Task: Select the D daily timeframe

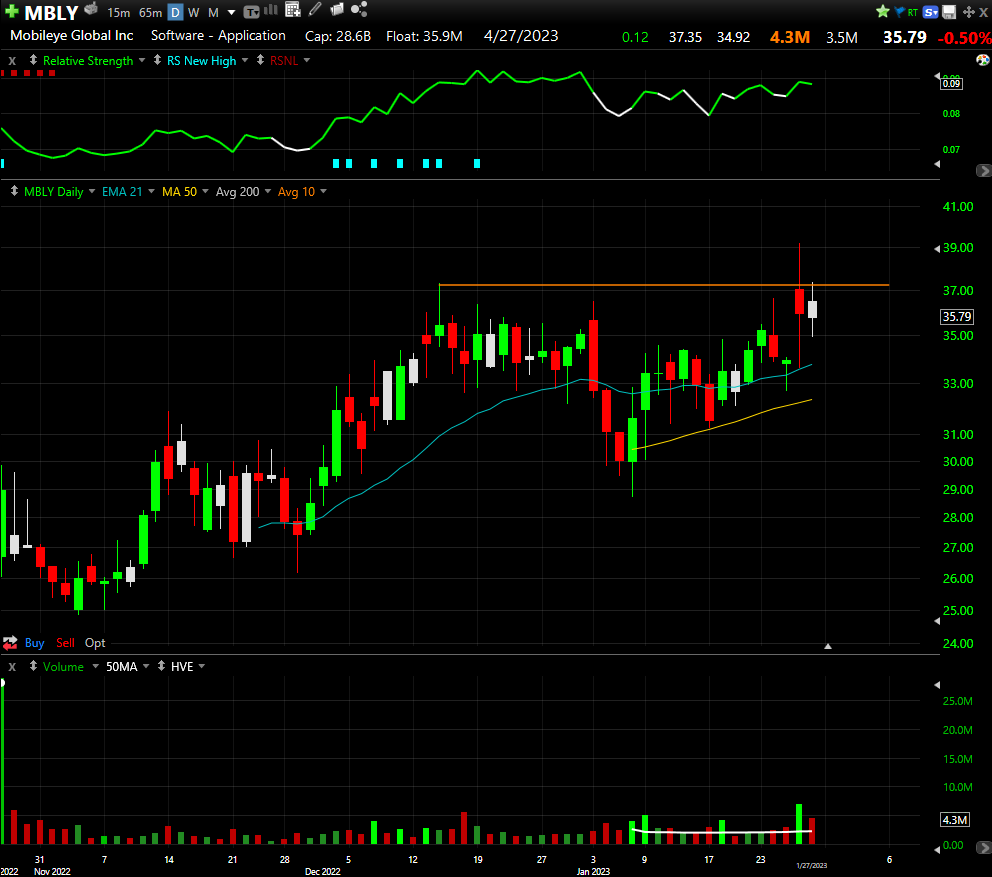Action: click(x=175, y=13)
